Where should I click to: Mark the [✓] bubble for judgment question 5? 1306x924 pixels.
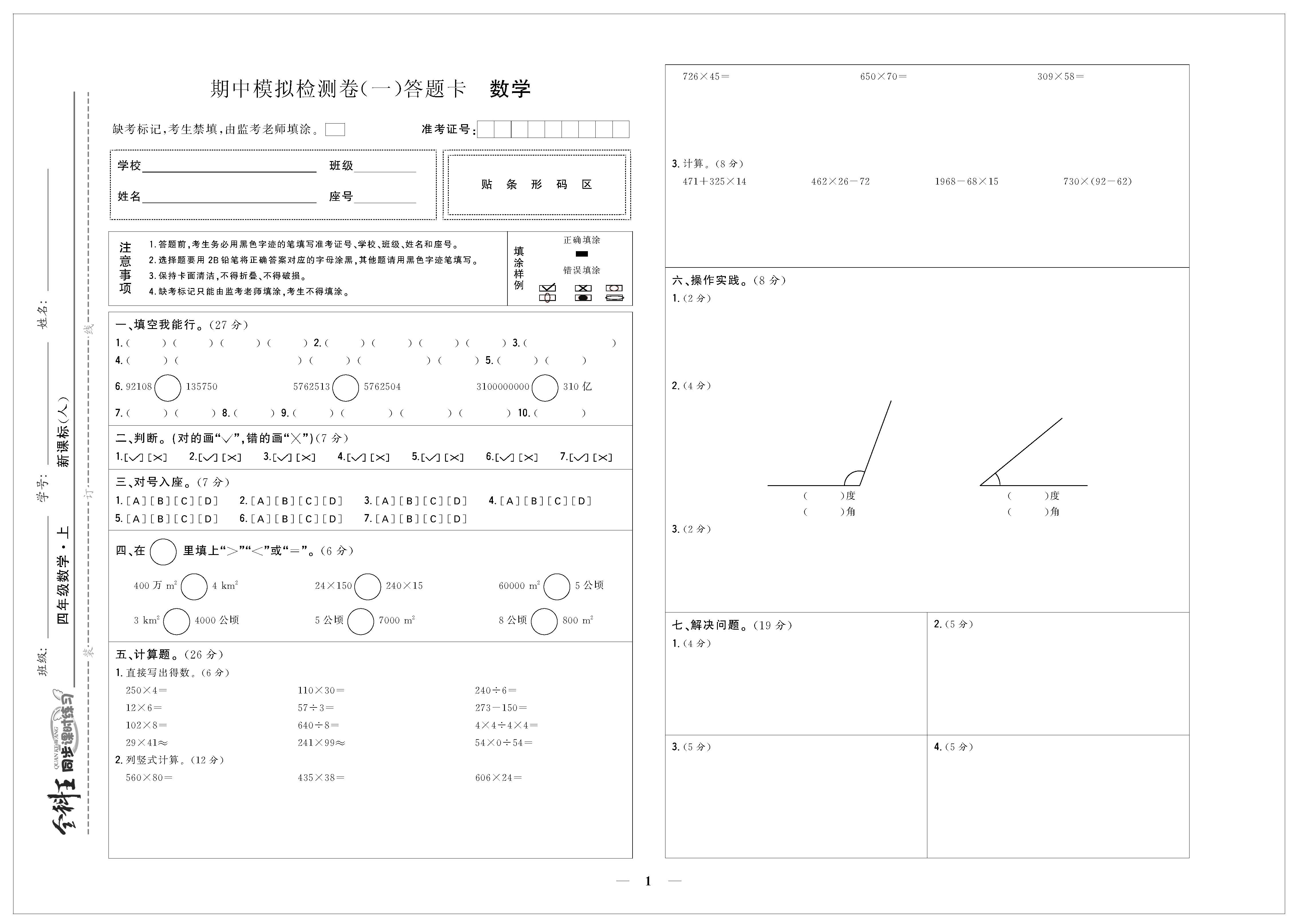pos(430,457)
